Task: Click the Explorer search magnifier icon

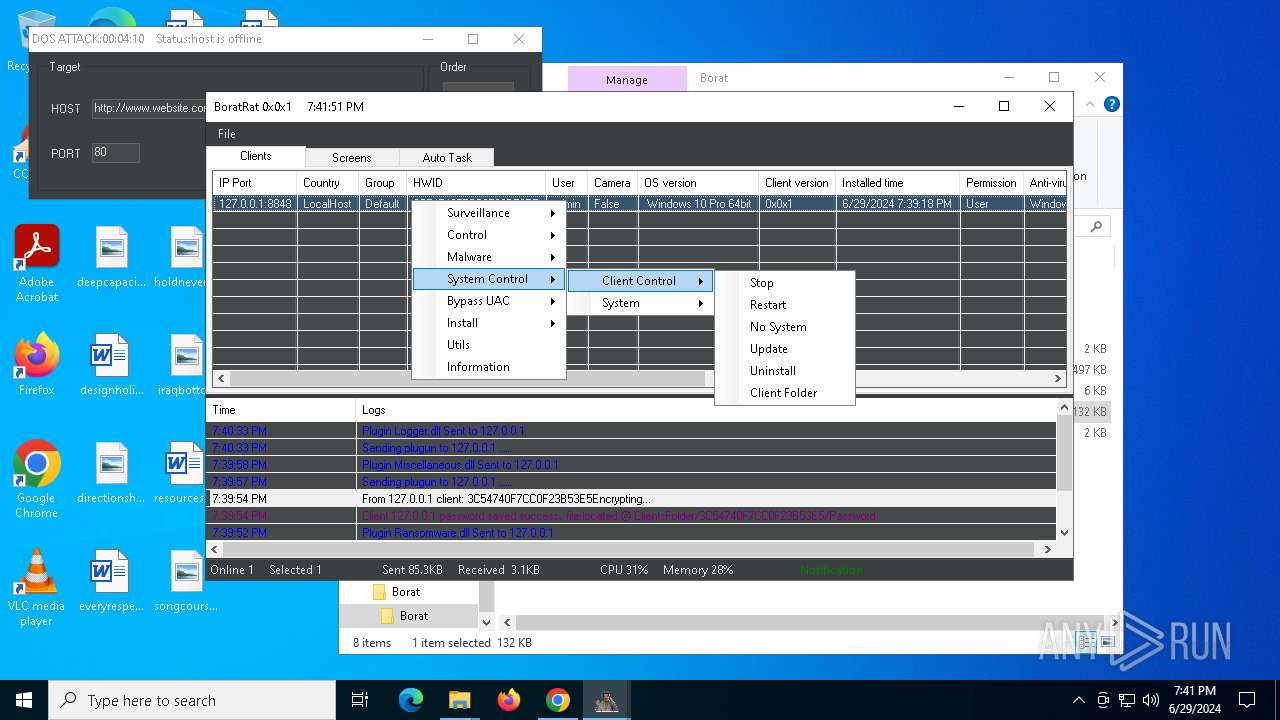Action: [x=1096, y=227]
